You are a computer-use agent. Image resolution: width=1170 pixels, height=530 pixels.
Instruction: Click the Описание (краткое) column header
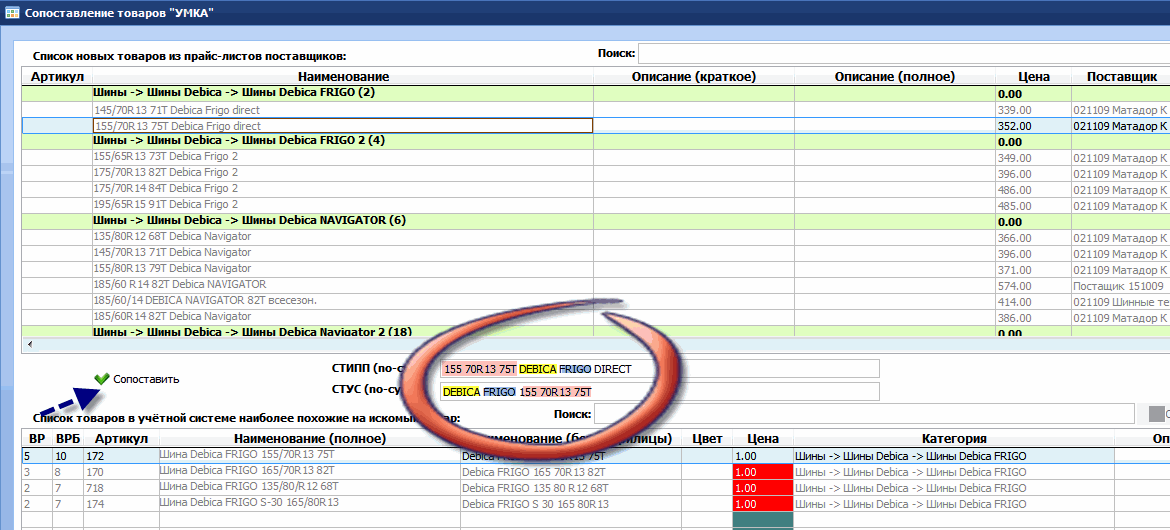click(694, 77)
